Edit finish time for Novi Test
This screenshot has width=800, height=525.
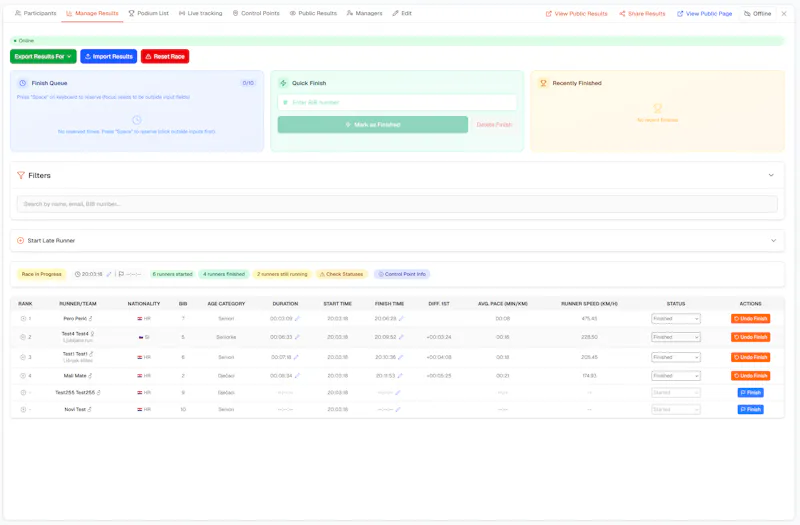click(x=397, y=409)
